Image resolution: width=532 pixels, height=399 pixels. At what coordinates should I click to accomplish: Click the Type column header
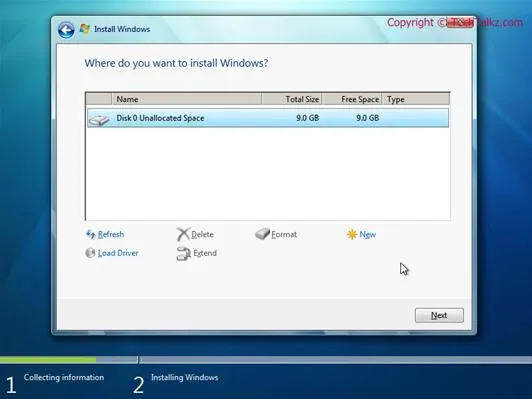[416, 99]
